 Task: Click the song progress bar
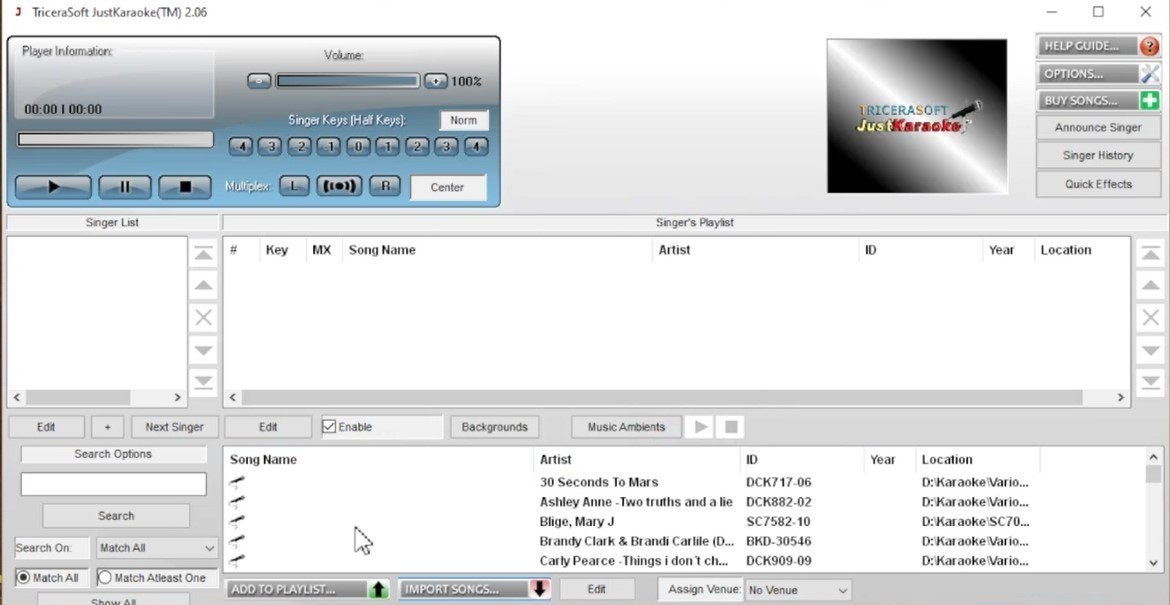pyautogui.click(x=115, y=140)
